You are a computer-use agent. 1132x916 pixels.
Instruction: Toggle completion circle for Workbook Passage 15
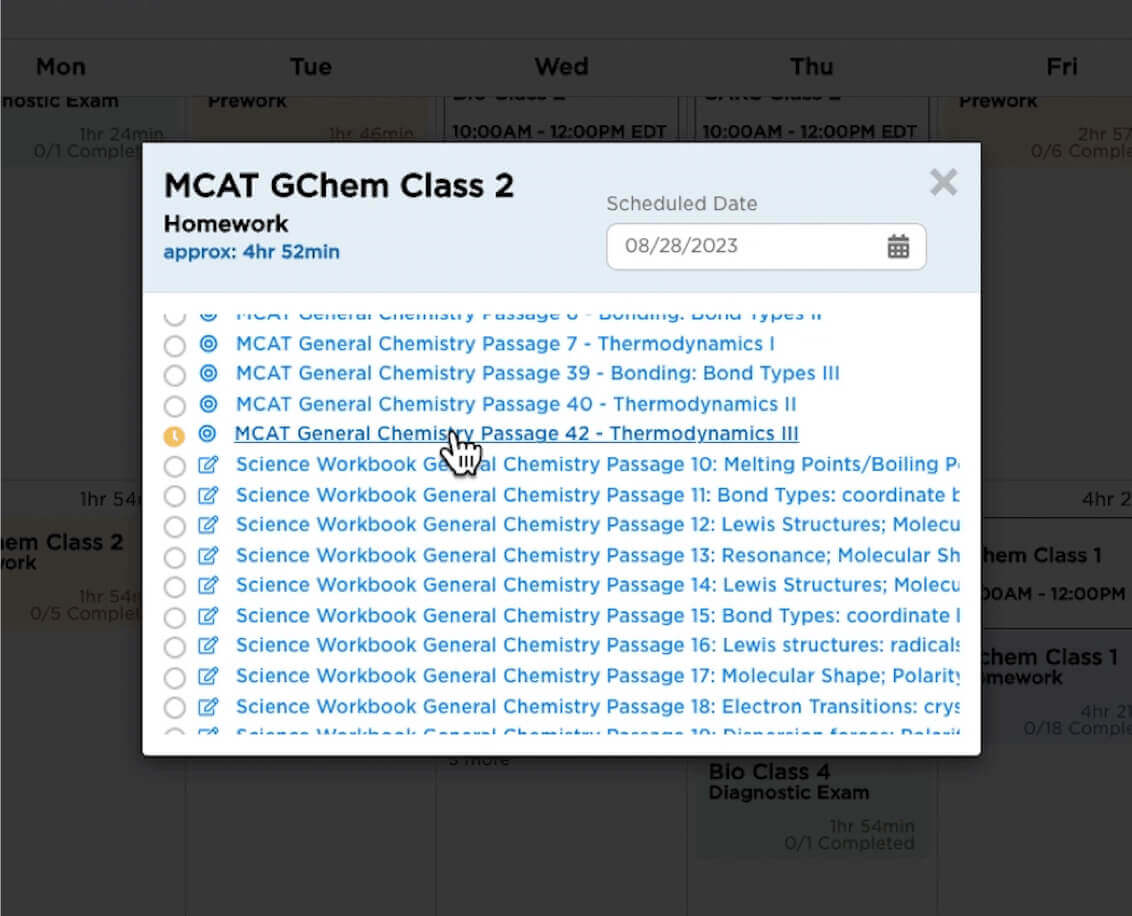click(174, 617)
